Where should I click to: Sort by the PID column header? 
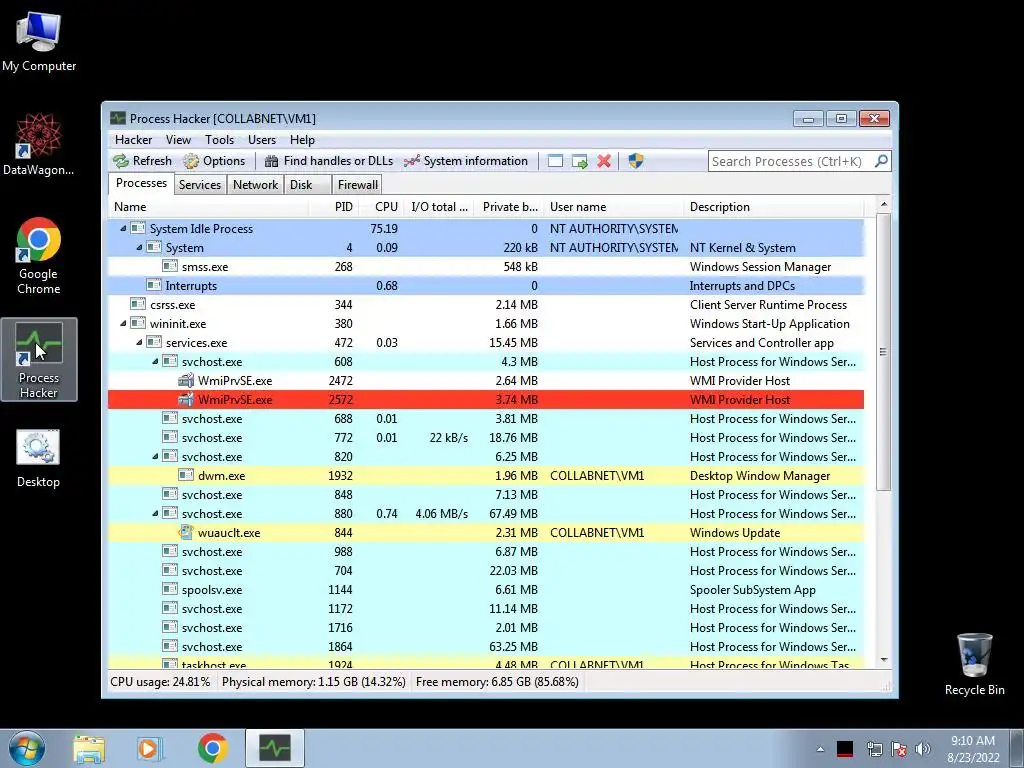[x=333, y=207]
